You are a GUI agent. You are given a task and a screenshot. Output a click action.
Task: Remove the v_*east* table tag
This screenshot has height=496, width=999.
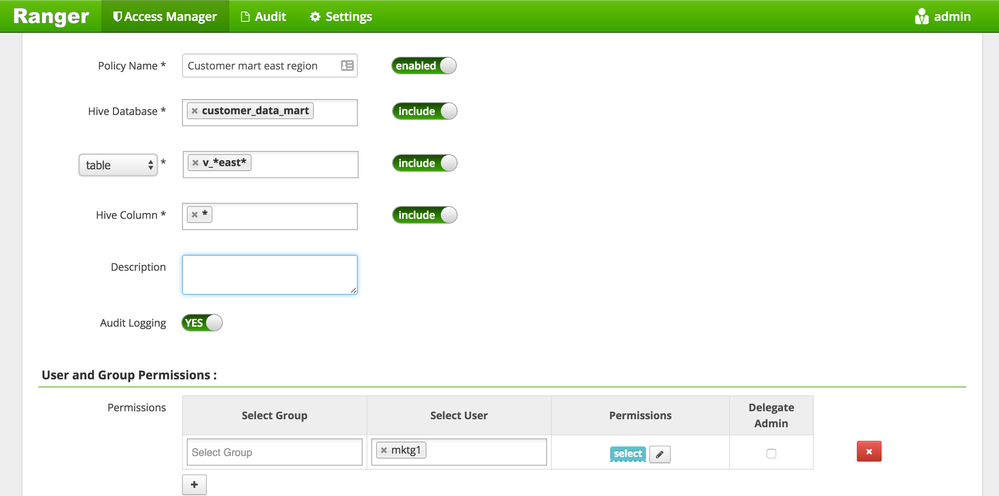point(195,163)
